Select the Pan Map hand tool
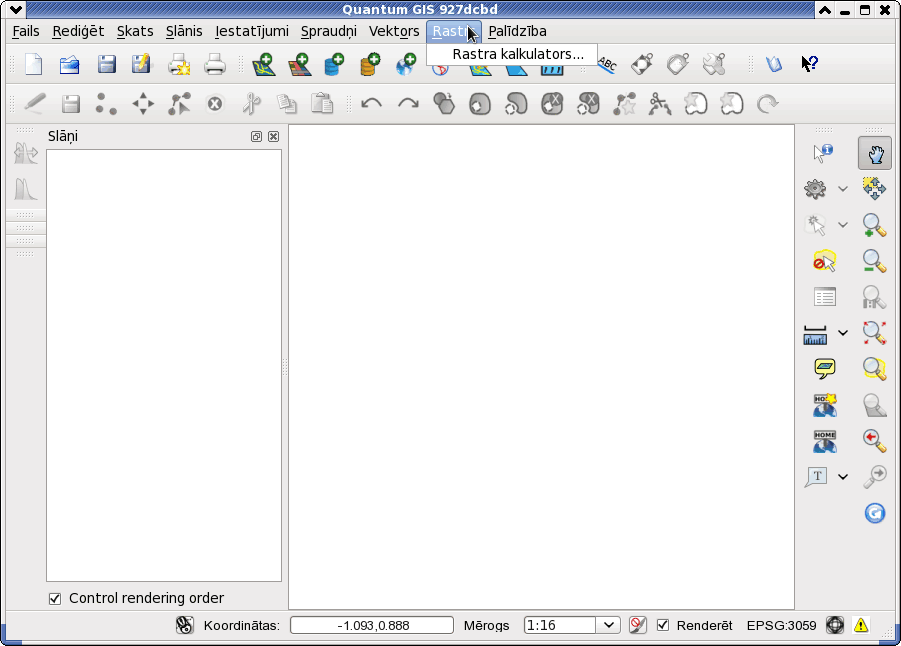Screen dimensions: 901x646 [x=875, y=153]
